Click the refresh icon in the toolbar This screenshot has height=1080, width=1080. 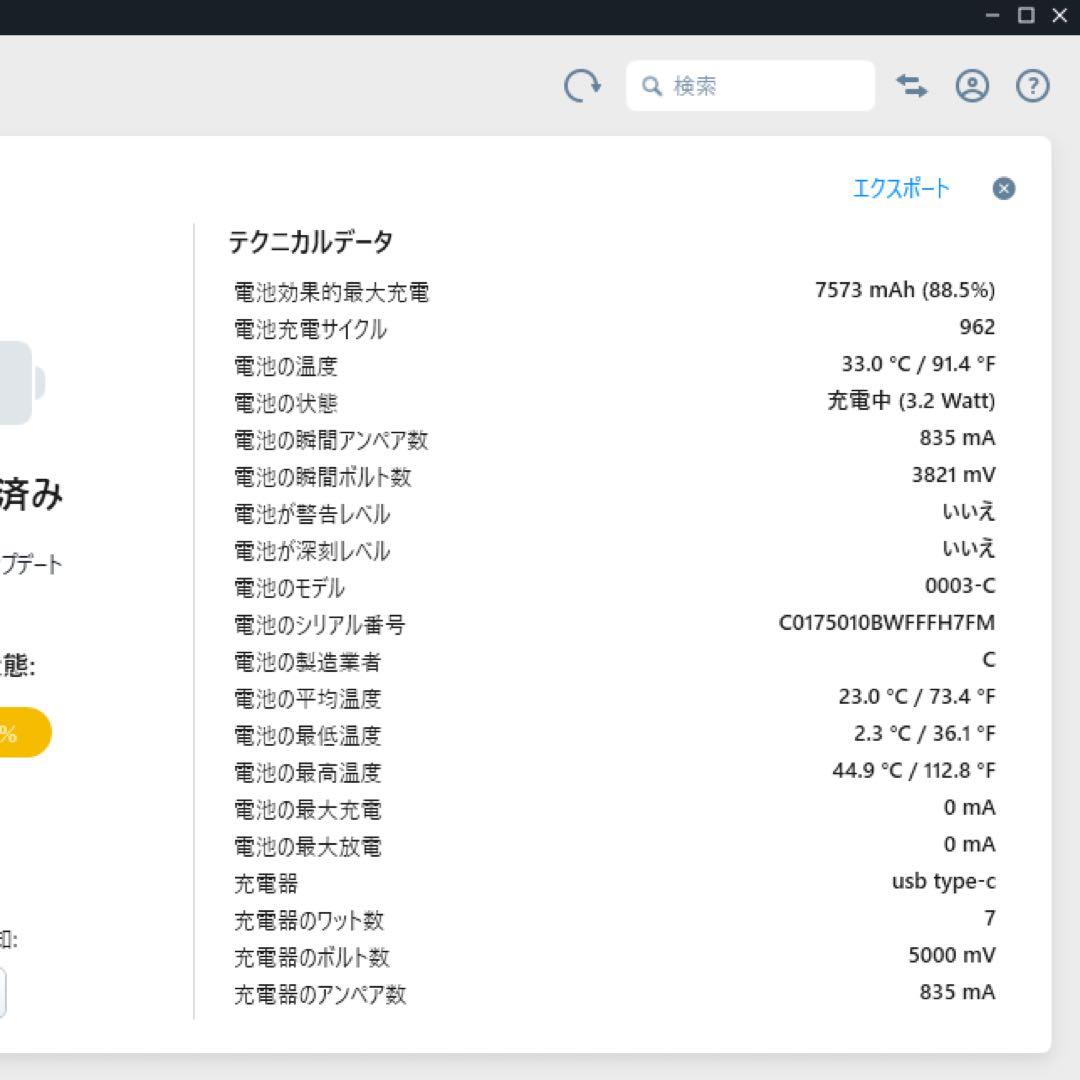[x=581, y=86]
